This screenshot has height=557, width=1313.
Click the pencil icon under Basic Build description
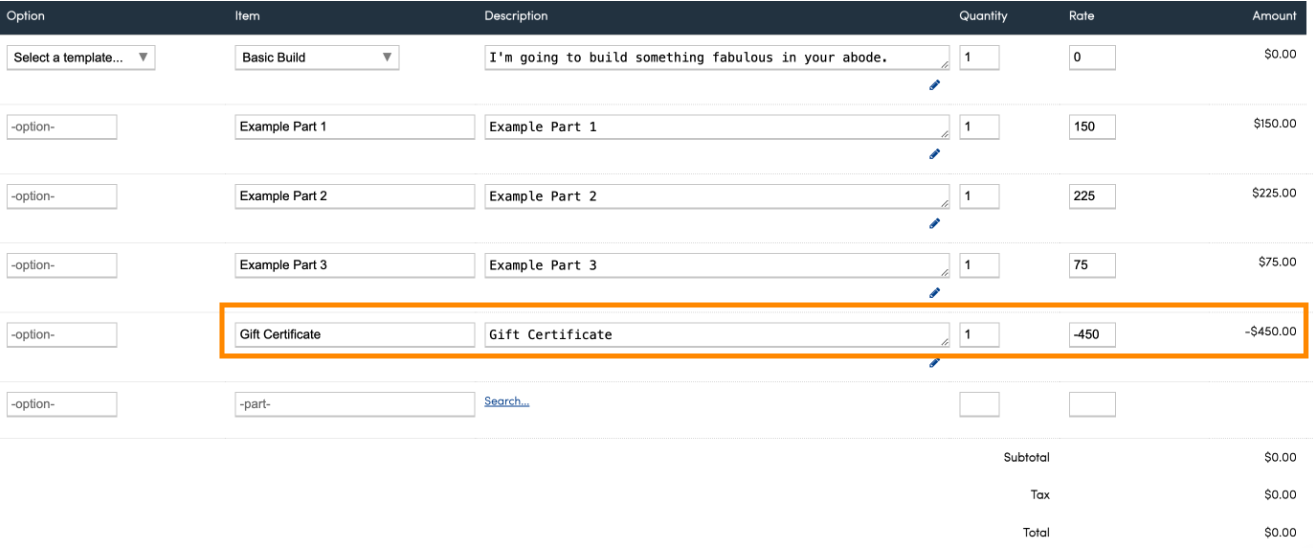pyautogui.click(x=934, y=86)
